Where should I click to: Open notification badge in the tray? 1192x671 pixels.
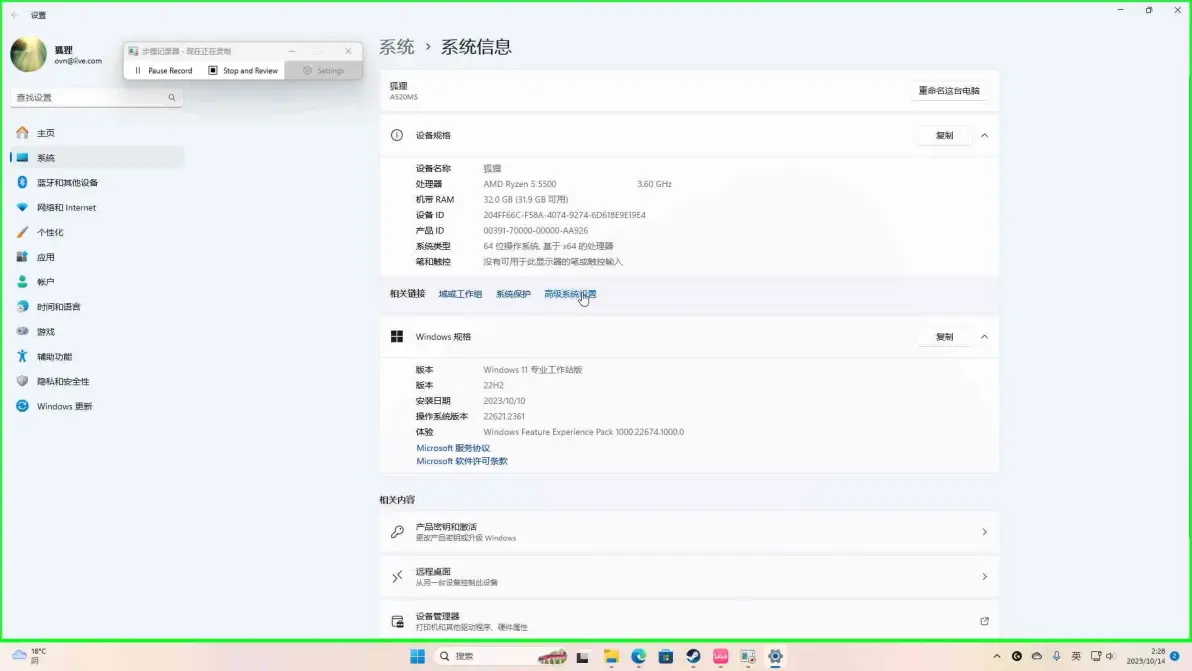1175,657
